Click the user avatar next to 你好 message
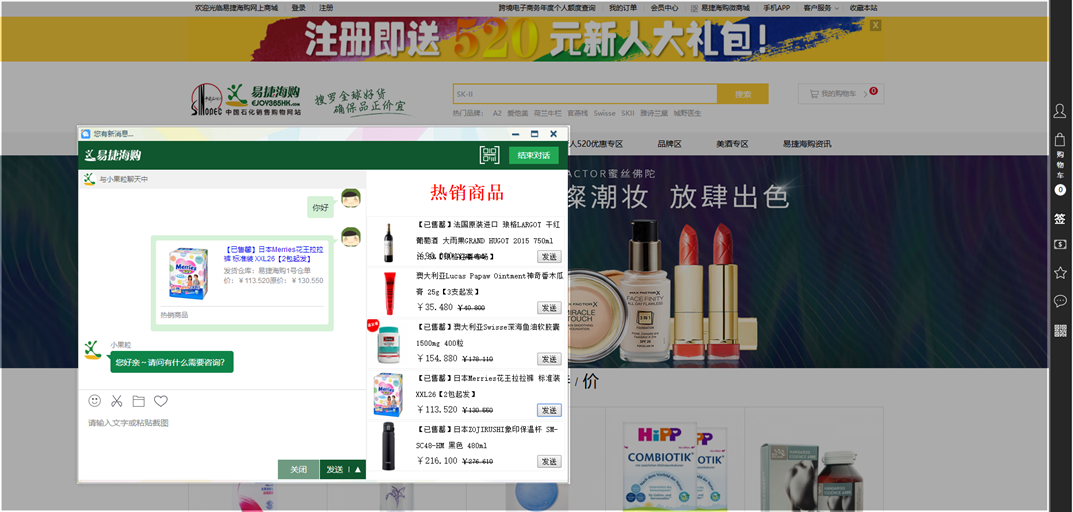 click(350, 197)
